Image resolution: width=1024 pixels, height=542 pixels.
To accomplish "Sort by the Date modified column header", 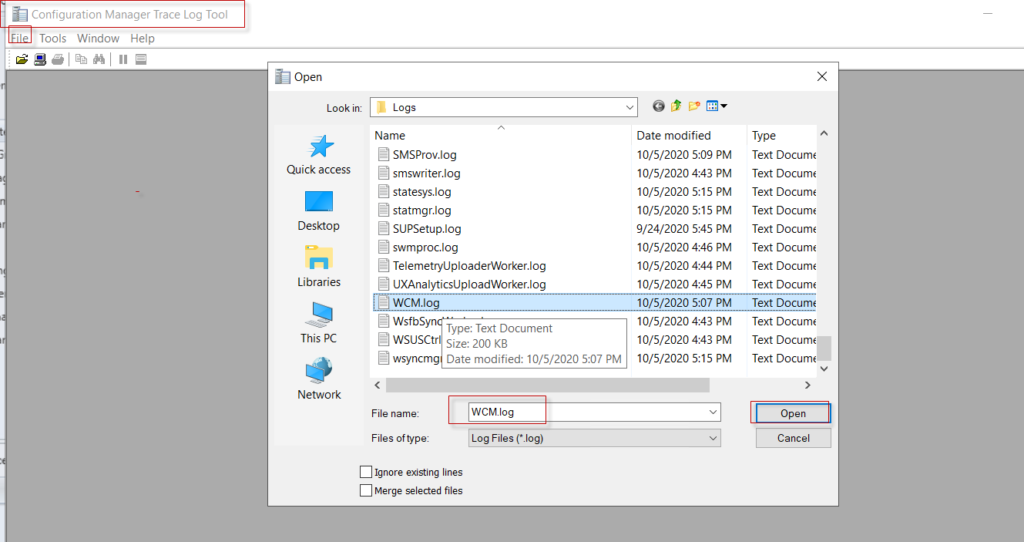I will click(689, 135).
